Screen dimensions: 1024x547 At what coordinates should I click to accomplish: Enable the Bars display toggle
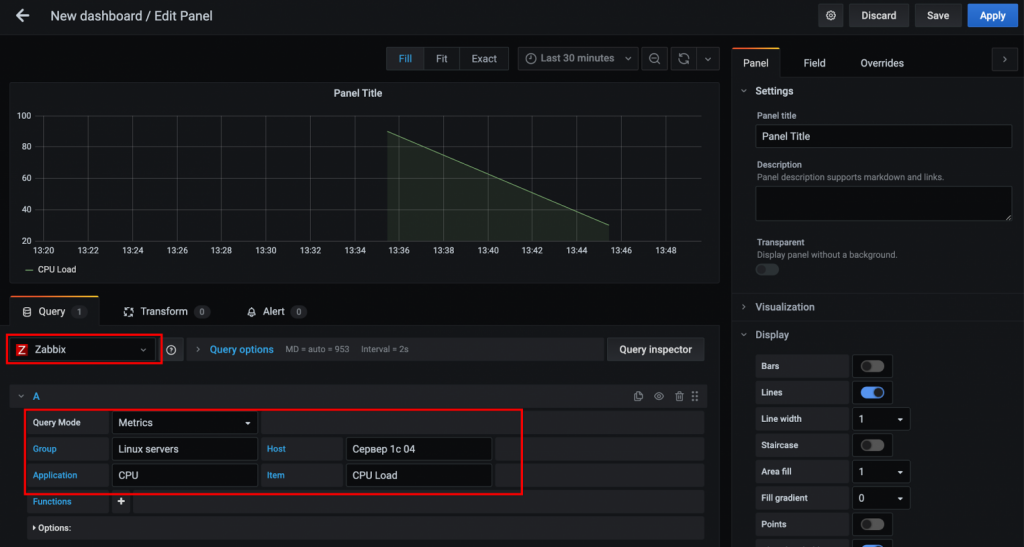point(871,367)
